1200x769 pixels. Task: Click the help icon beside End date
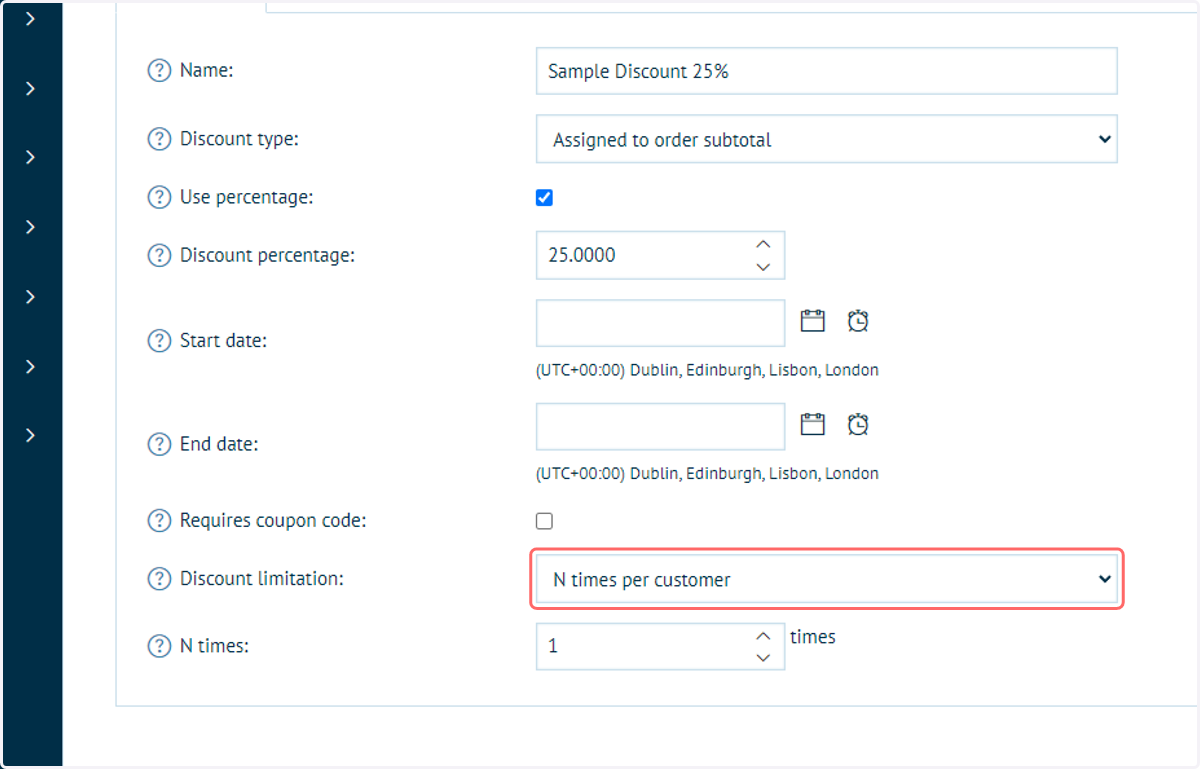(x=159, y=444)
